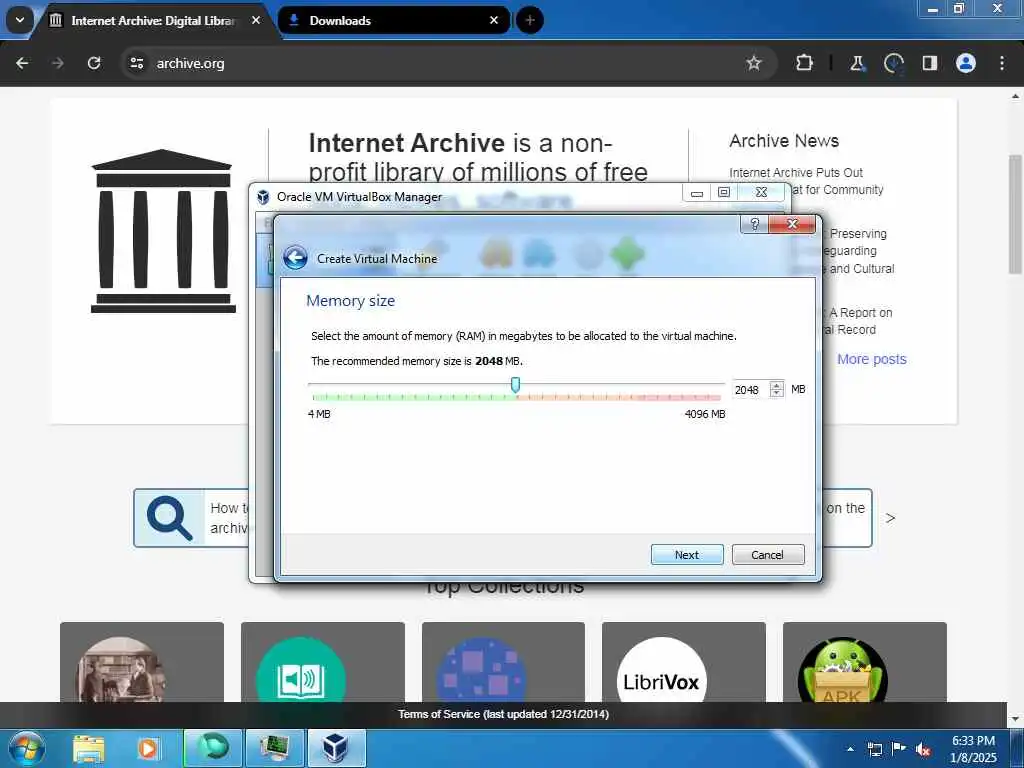Image resolution: width=1024 pixels, height=768 pixels.
Task: Open the More posts link
Action: tap(871, 359)
